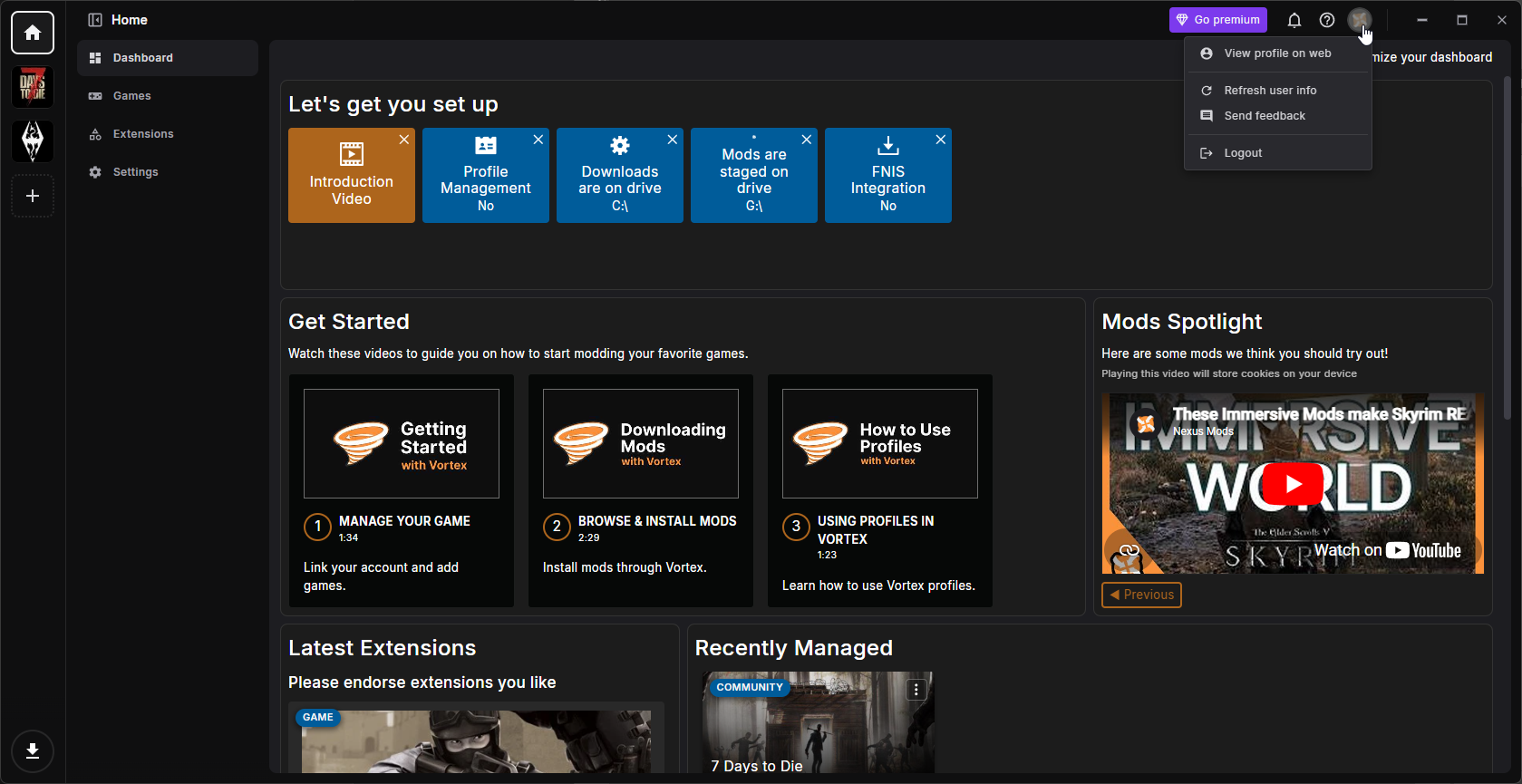Image resolution: width=1522 pixels, height=784 pixels.
Task: Play the Mods Spotlight YouTube video
Action: [x=1293, y=484]
